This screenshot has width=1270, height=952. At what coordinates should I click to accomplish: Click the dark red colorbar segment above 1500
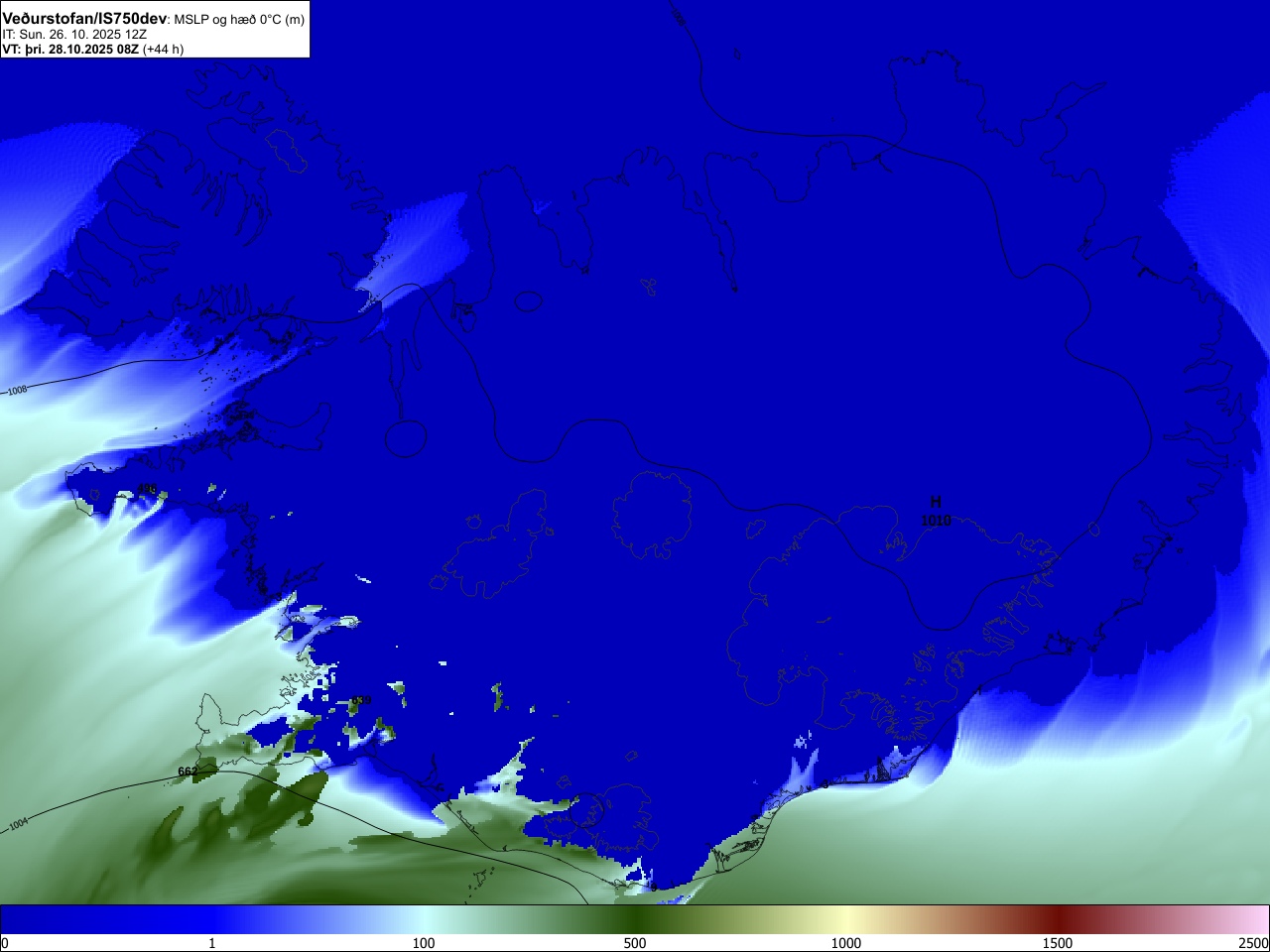(1058, 919)
